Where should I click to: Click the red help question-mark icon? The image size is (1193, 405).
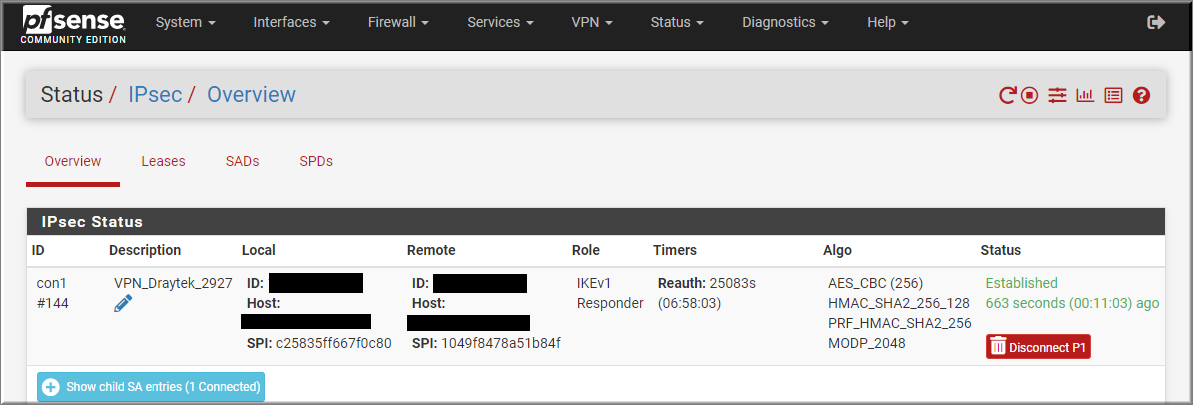click(1141, 95)
